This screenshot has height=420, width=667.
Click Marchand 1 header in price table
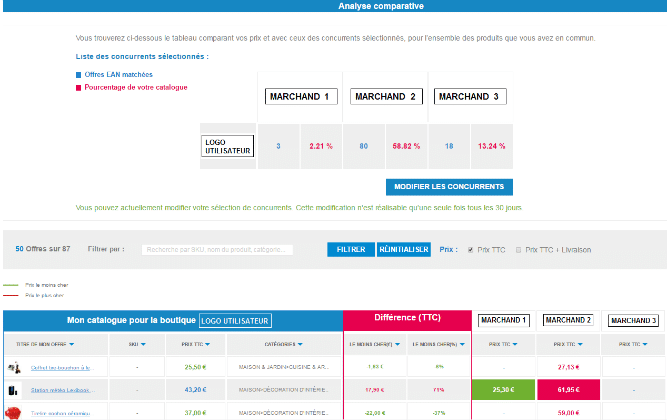pos(504,320)
